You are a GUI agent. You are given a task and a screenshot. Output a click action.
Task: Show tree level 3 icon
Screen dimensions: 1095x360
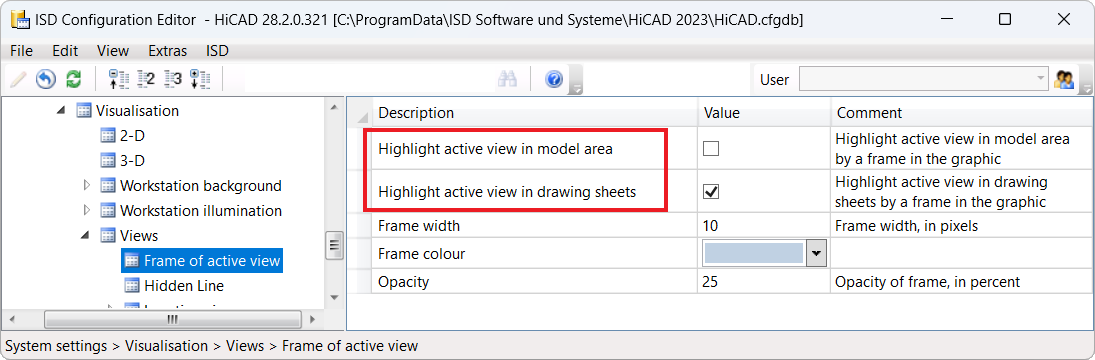click(172, 79)
